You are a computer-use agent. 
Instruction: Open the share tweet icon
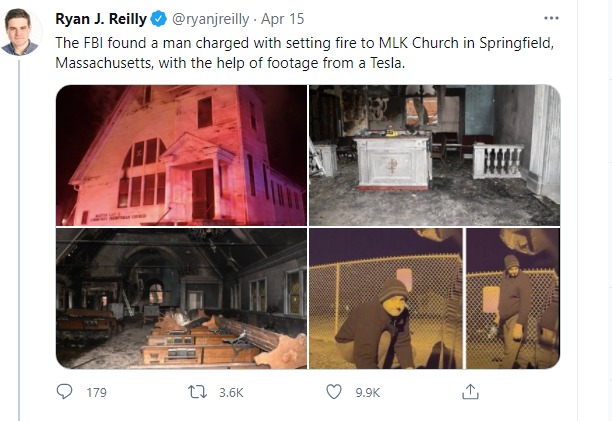[x=470, y=392]
